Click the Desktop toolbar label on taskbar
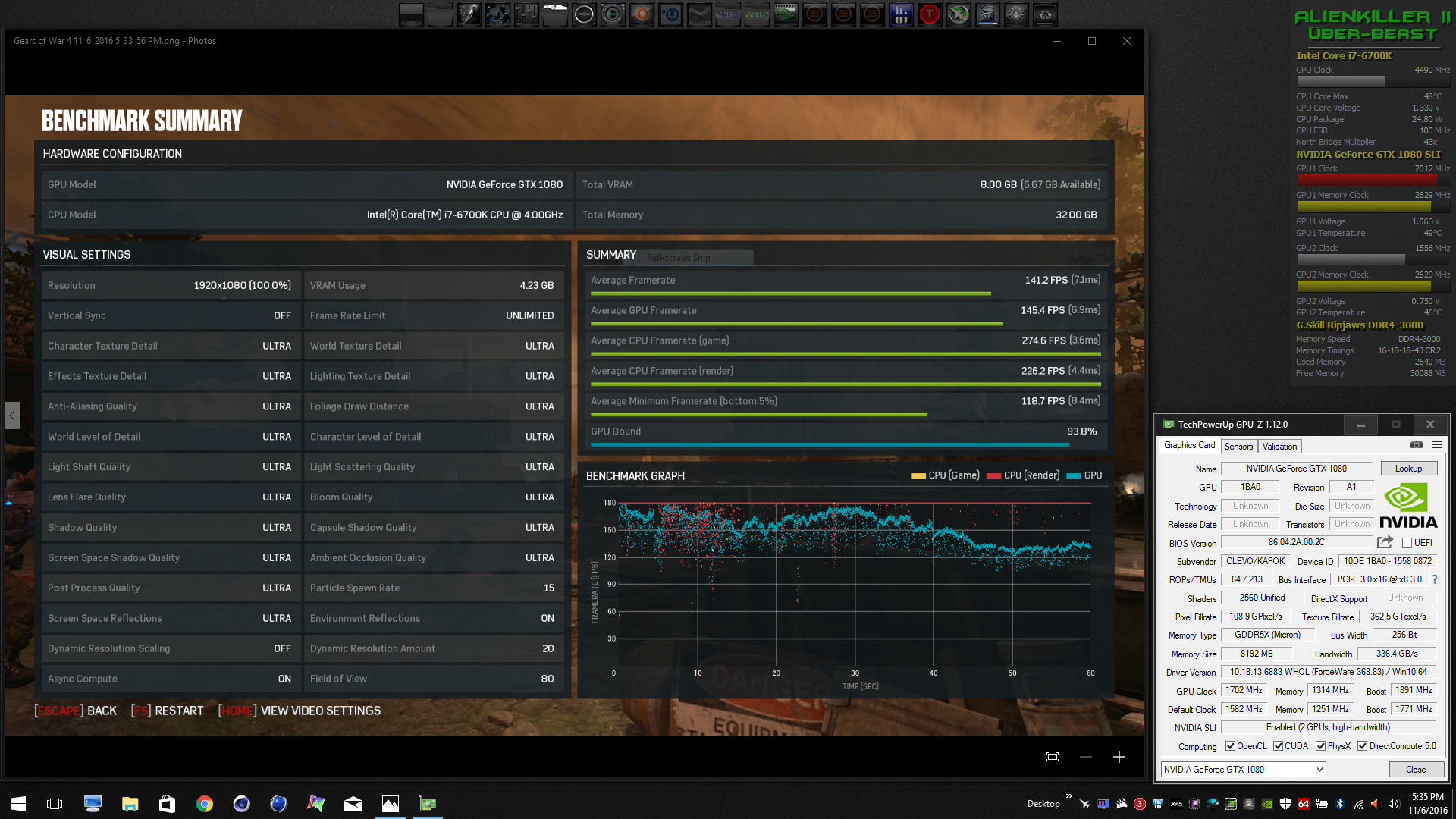 click(1043, 804)
